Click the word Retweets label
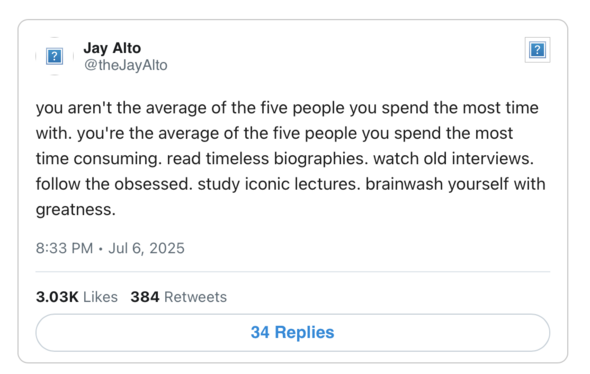Viewport: 590px width, 374px height. click(196, 297)
